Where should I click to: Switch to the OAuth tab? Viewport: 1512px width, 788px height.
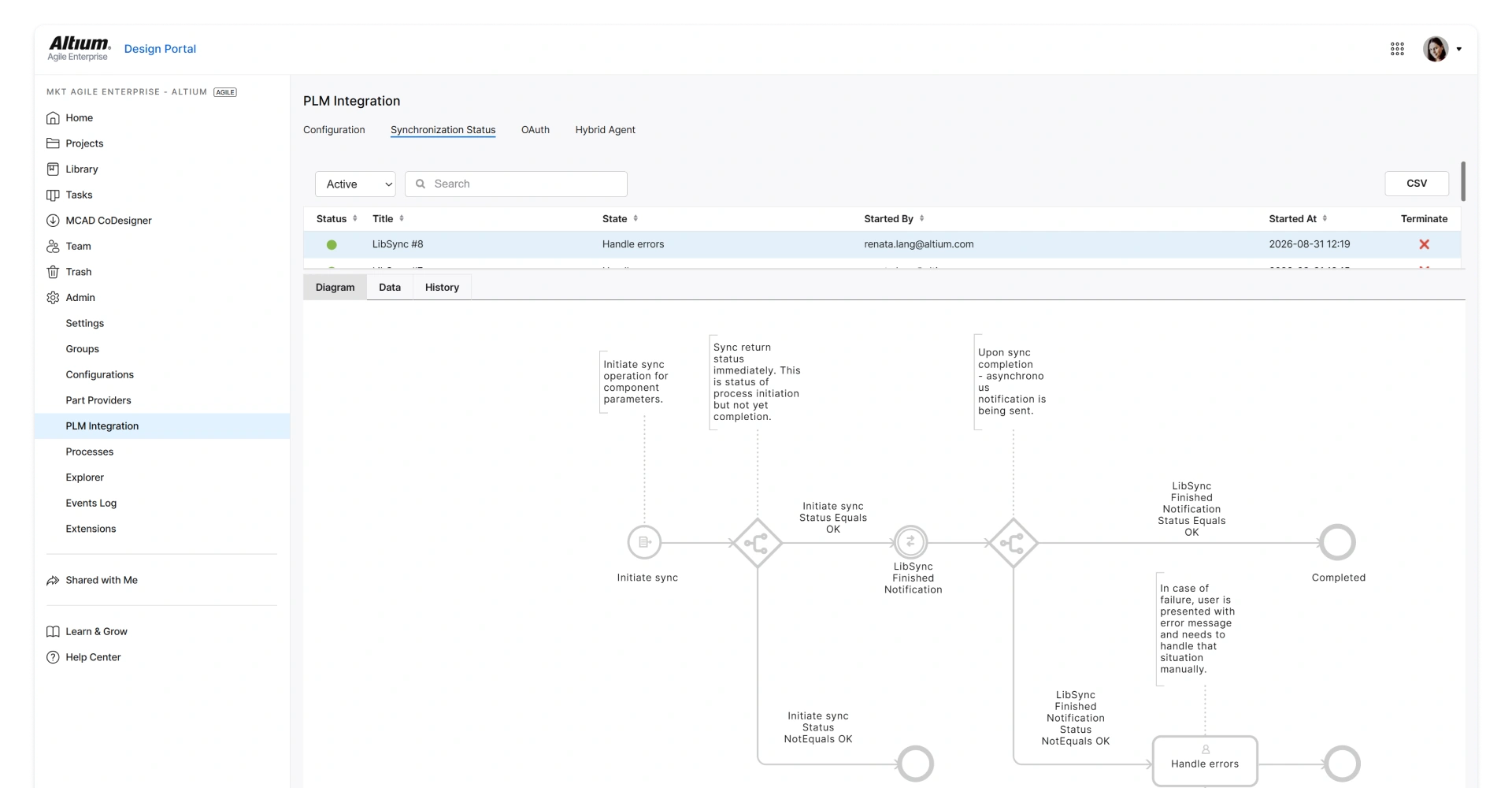(x=535, y=130)
